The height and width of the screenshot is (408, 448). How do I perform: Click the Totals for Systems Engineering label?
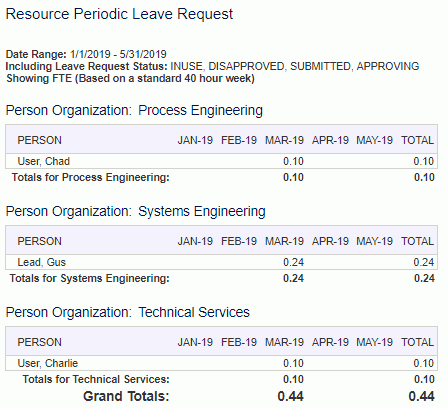coord(89,278)
